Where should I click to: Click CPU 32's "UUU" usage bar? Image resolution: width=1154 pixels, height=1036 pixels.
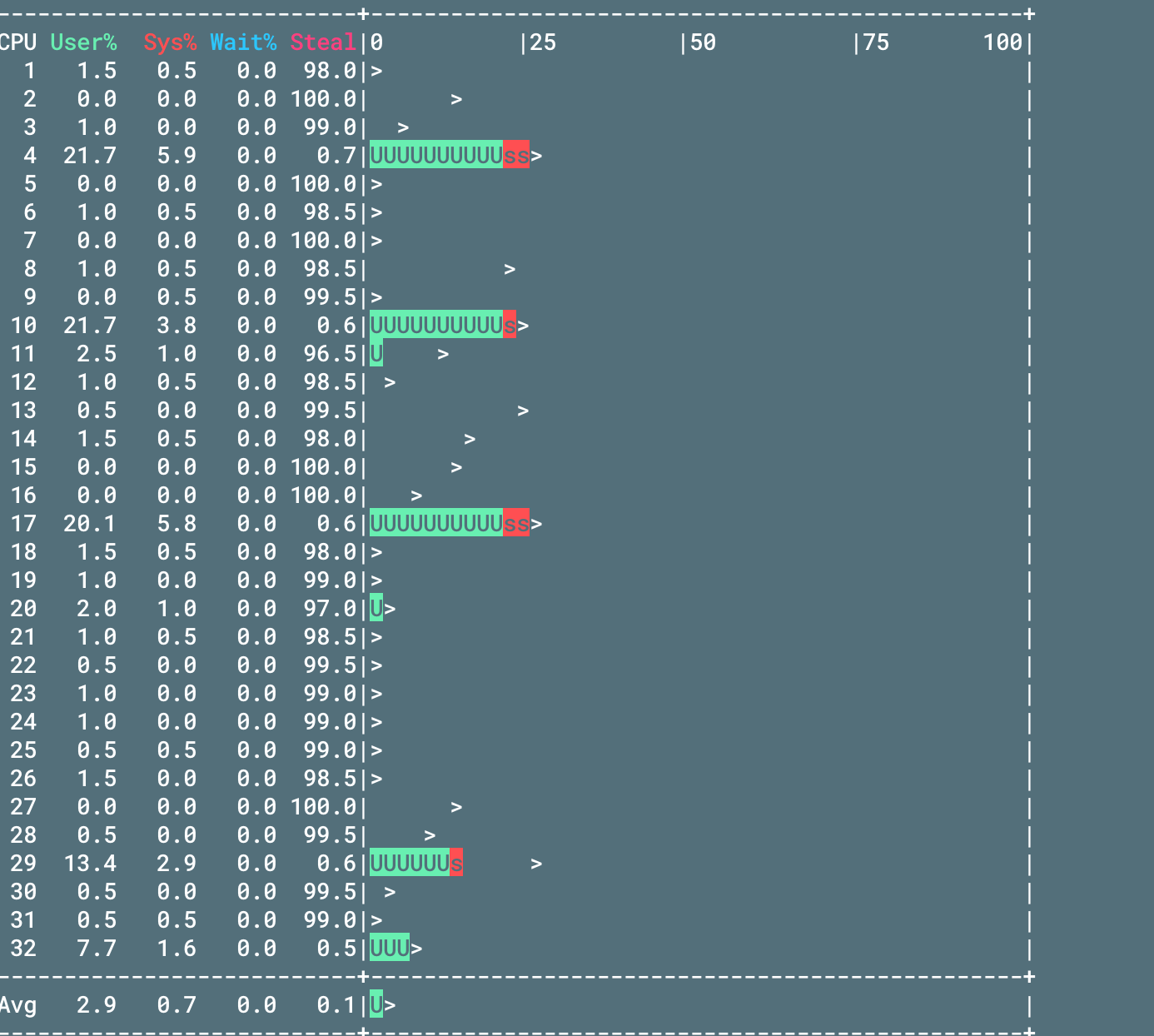(390, 949)
